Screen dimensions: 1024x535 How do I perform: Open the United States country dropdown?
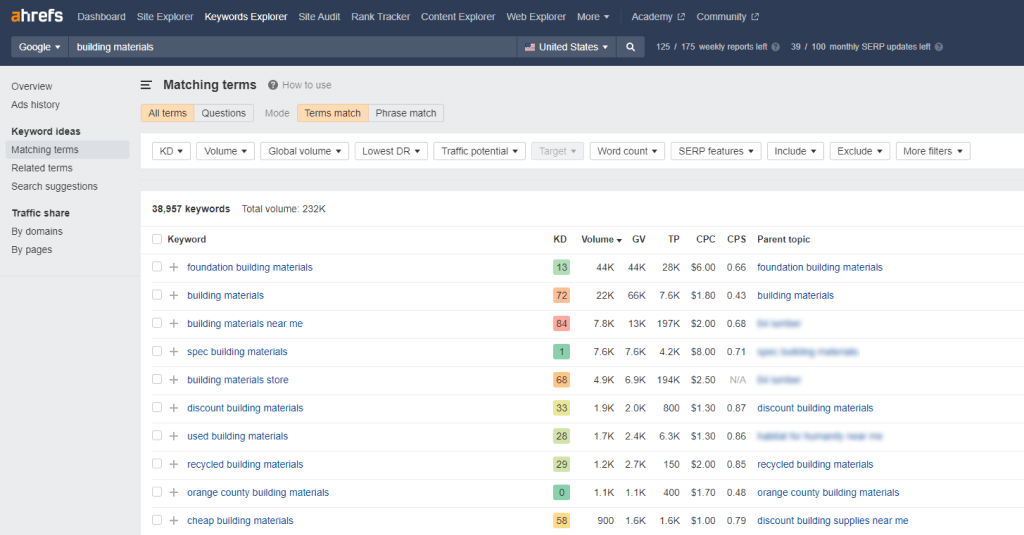click(566, 47)
